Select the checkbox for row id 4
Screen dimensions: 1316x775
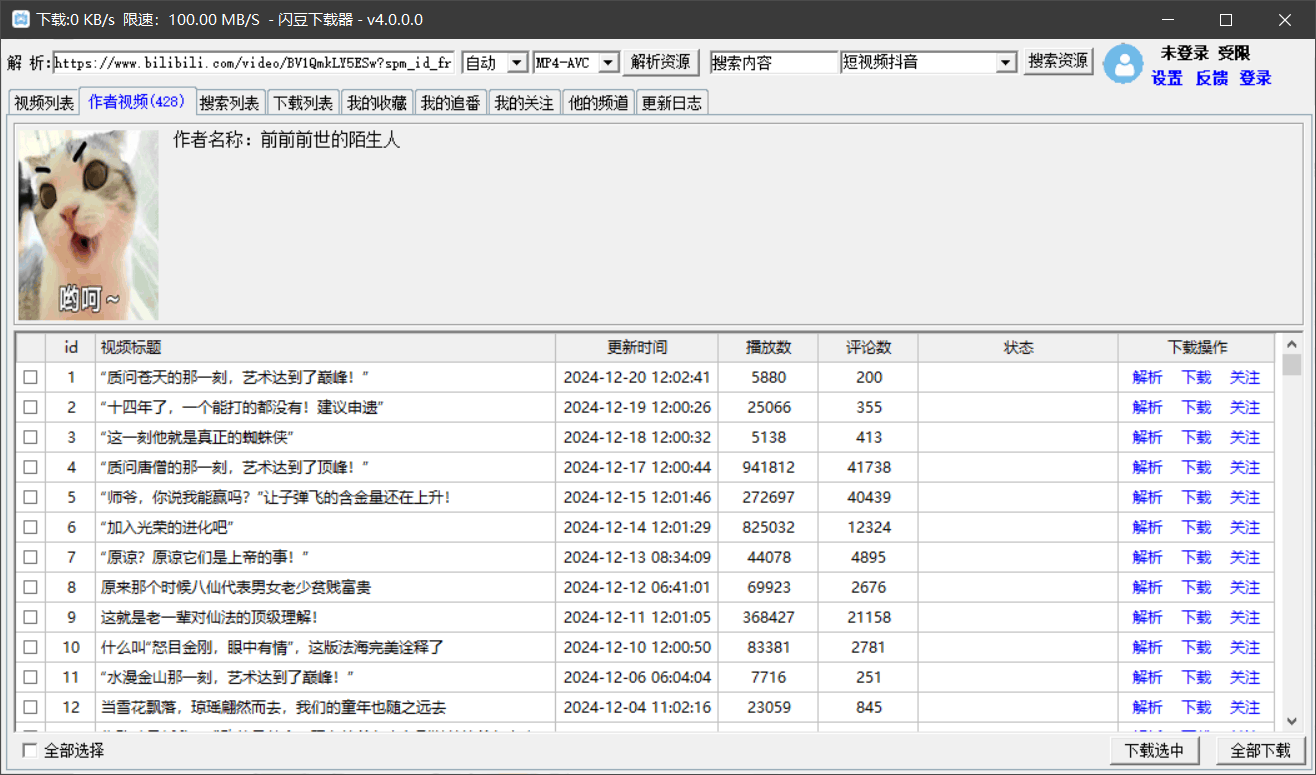[x=30, y=468]
